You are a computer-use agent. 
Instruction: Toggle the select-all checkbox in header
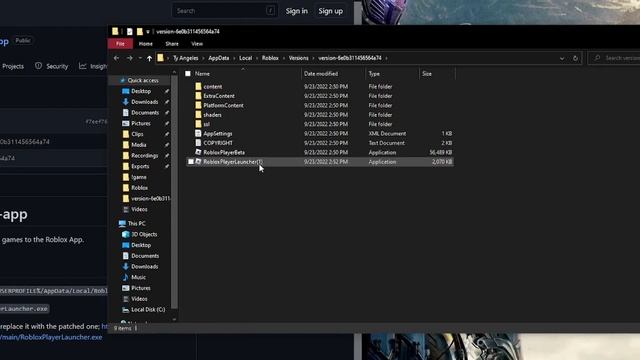(x=188, y=74)
